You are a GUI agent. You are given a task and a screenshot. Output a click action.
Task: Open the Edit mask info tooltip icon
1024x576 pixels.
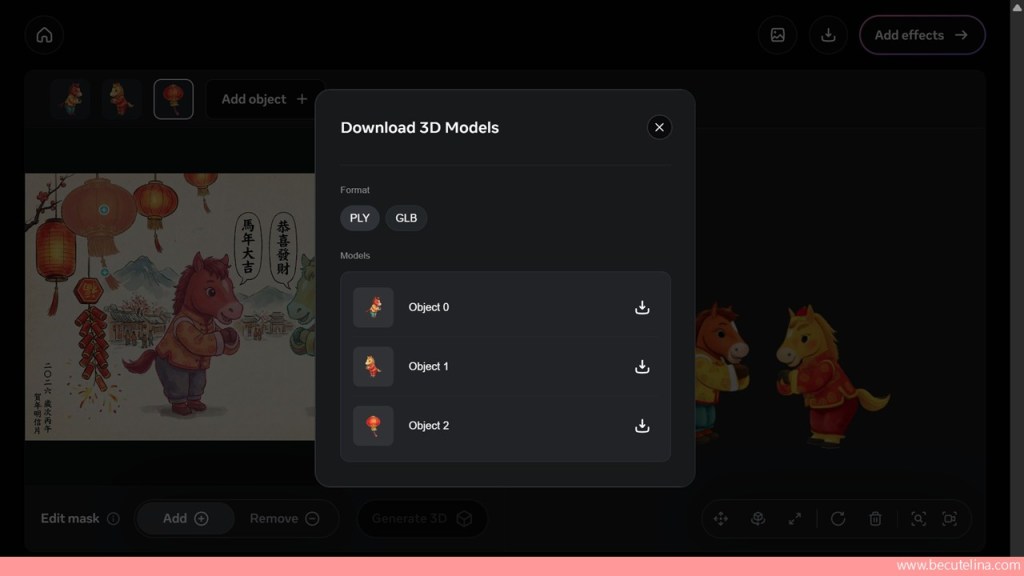tap(113, 519)
